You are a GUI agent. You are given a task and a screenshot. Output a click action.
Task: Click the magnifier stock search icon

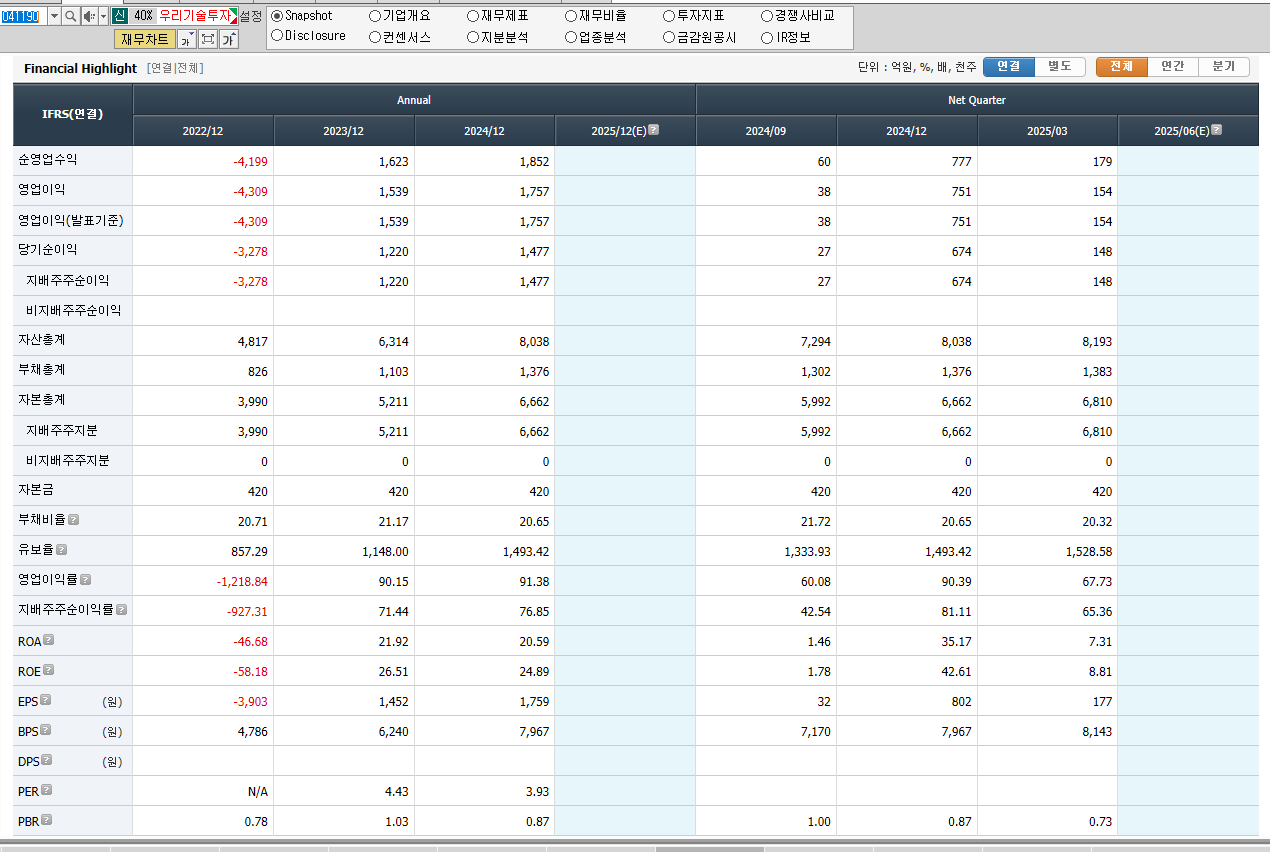tap(71, 16)
